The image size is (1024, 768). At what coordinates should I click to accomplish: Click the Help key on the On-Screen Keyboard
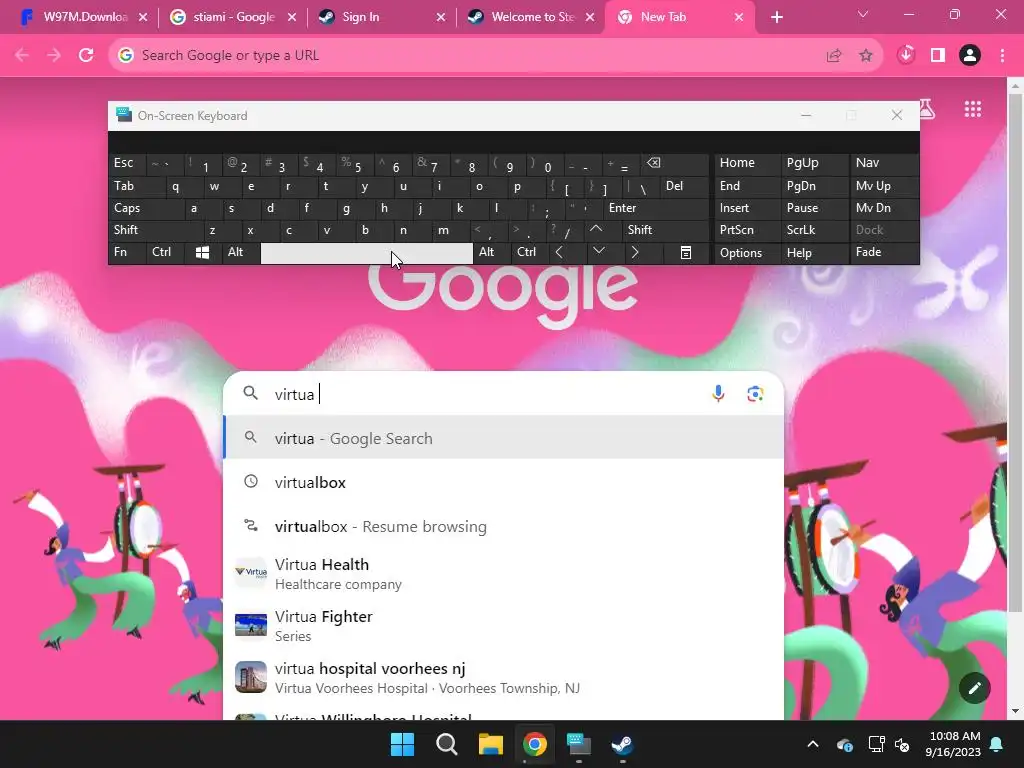814,253
